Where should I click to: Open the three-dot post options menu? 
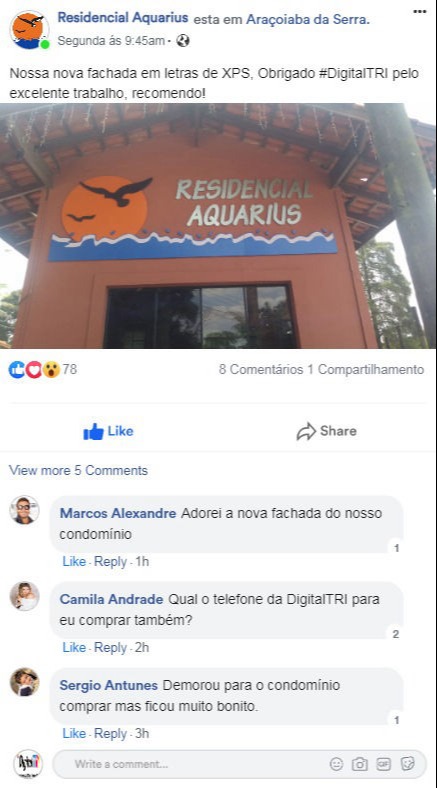tap(419, 12)
